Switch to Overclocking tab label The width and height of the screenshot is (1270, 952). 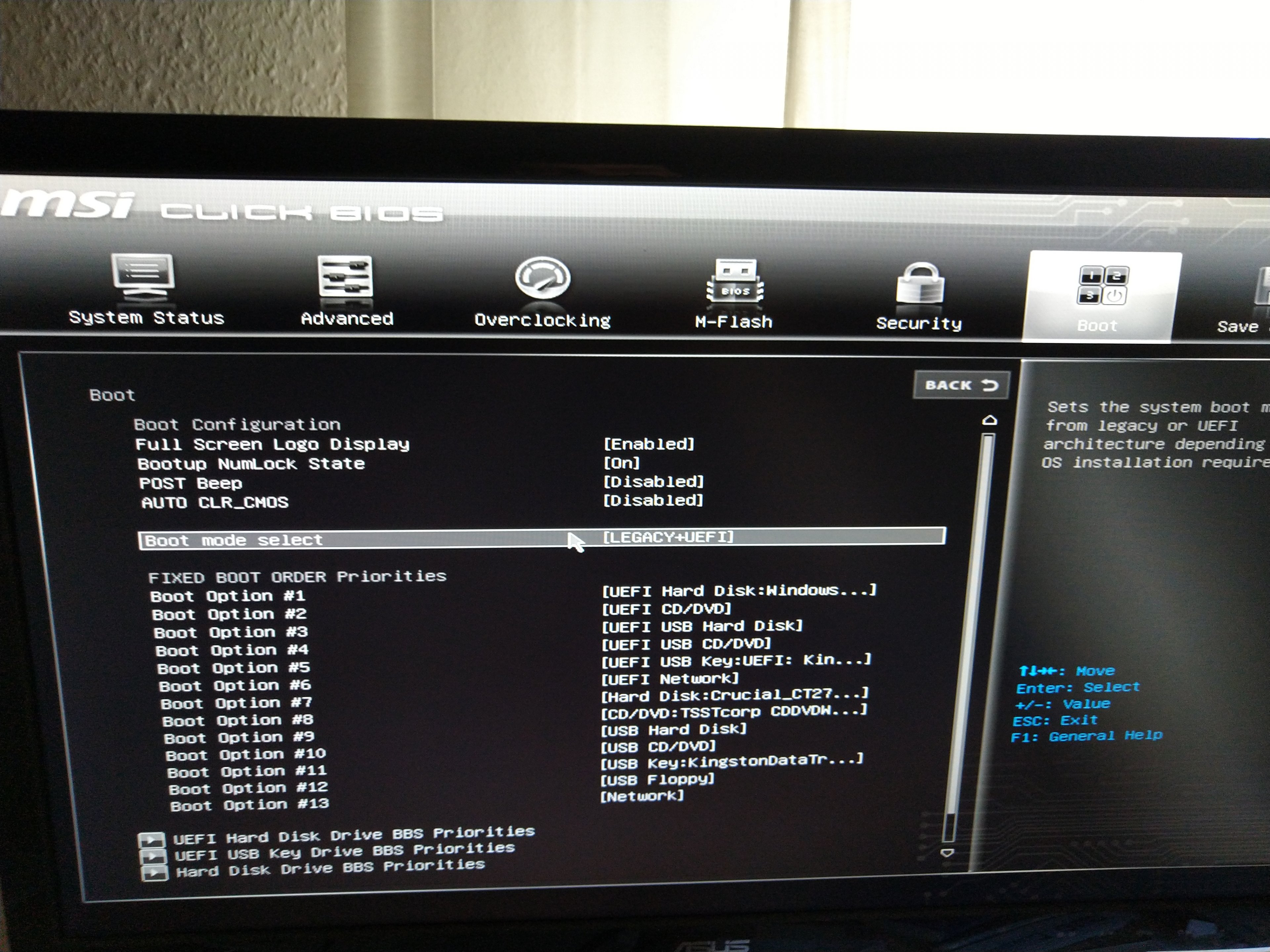542,320
